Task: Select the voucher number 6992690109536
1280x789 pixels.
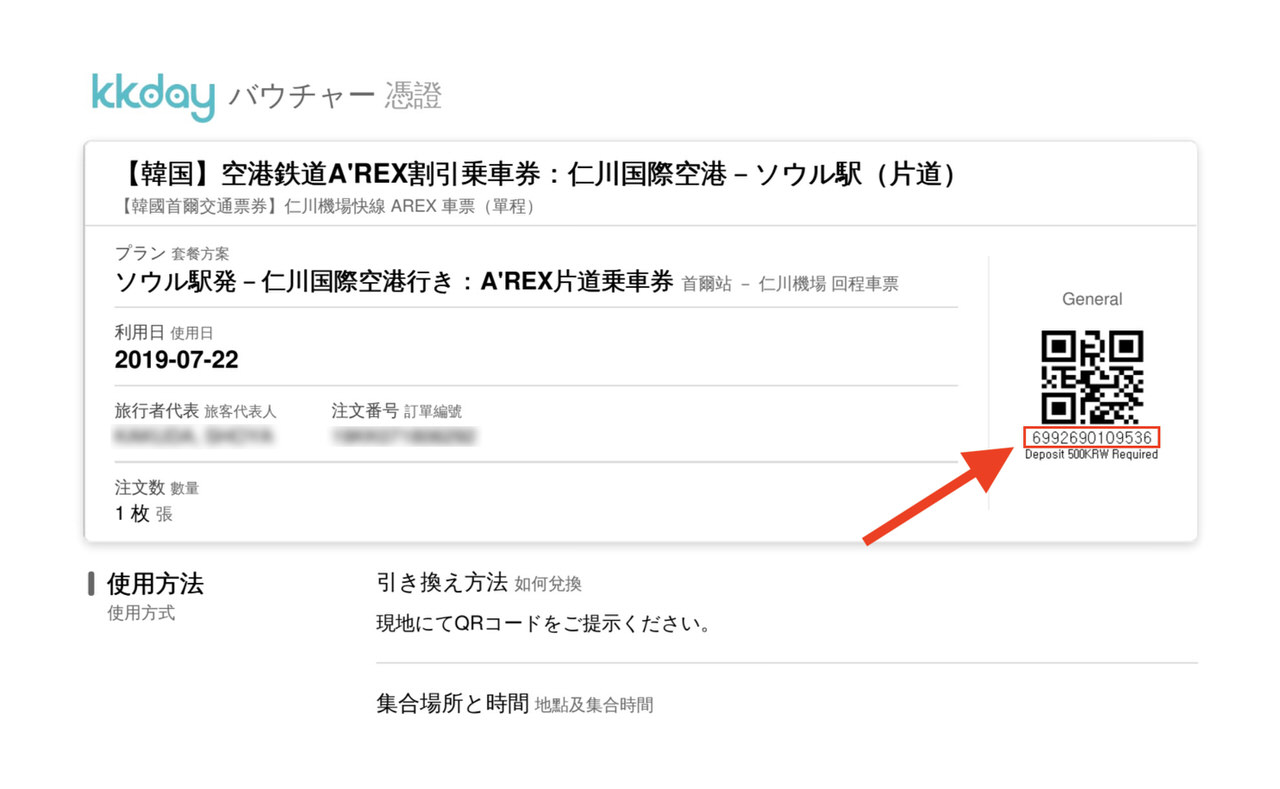Action: [x=1092, y=438]
